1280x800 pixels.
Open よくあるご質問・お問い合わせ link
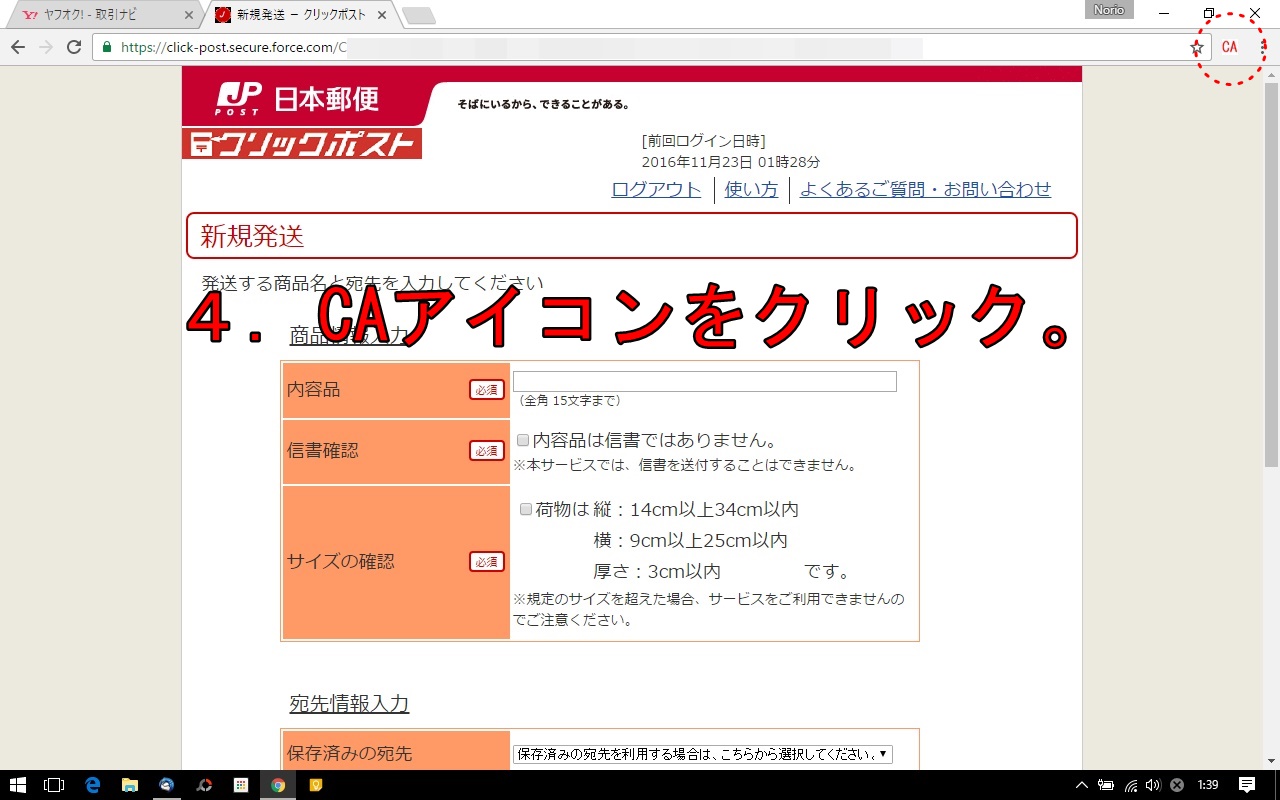pos(925,190)
